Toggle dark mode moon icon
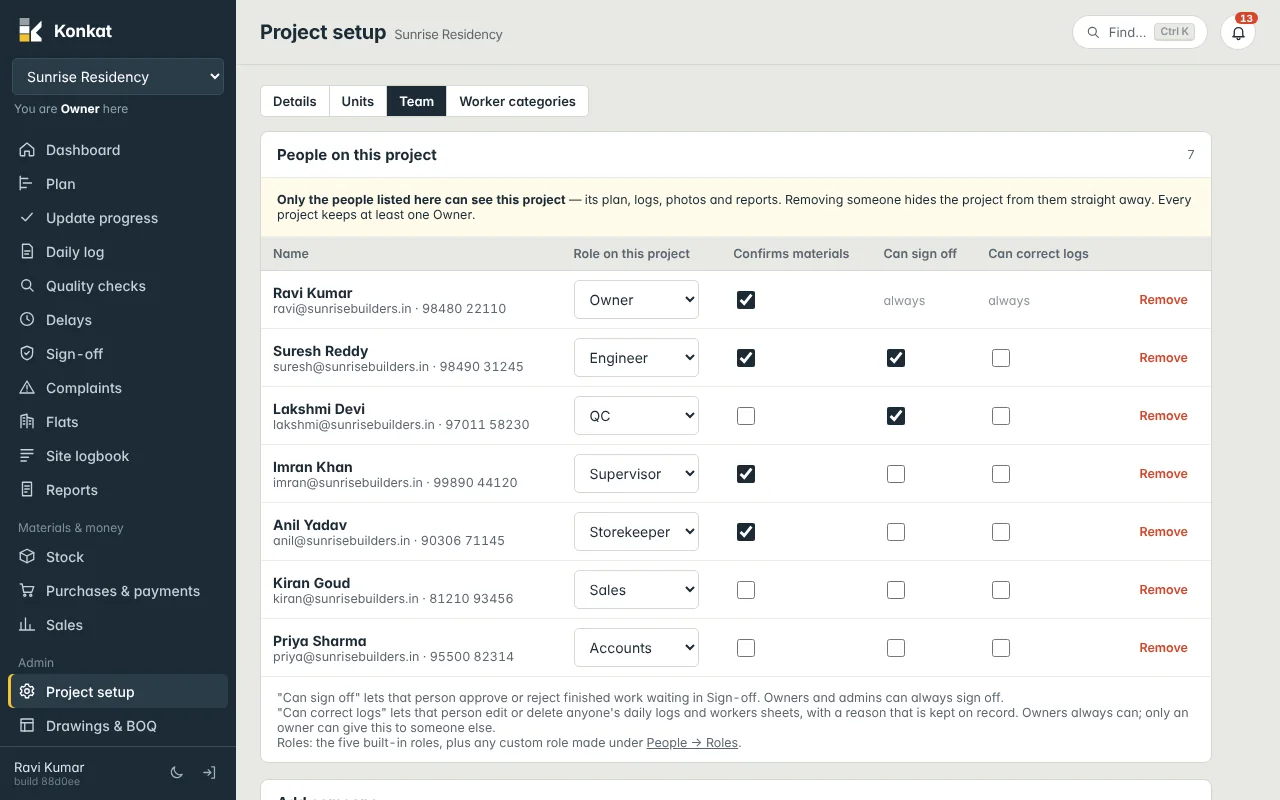 (x=177, y=773)
